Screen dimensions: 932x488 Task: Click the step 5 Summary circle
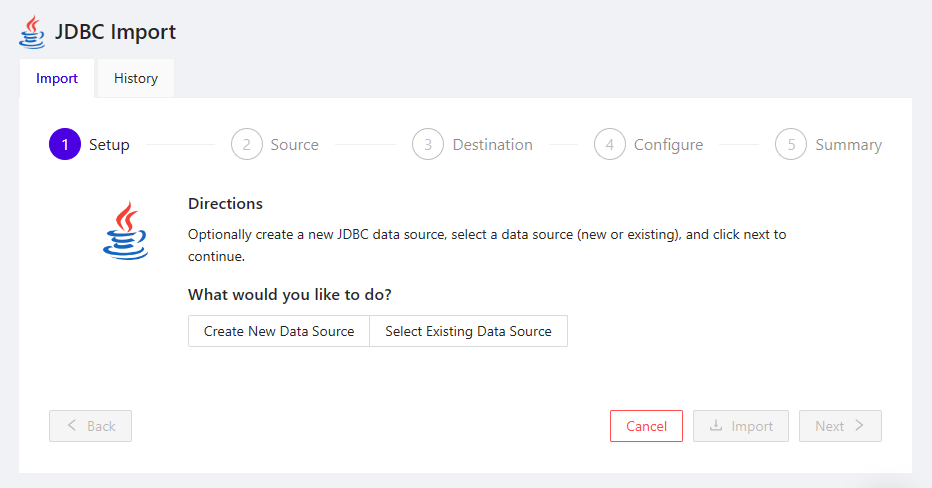[791, 145]
